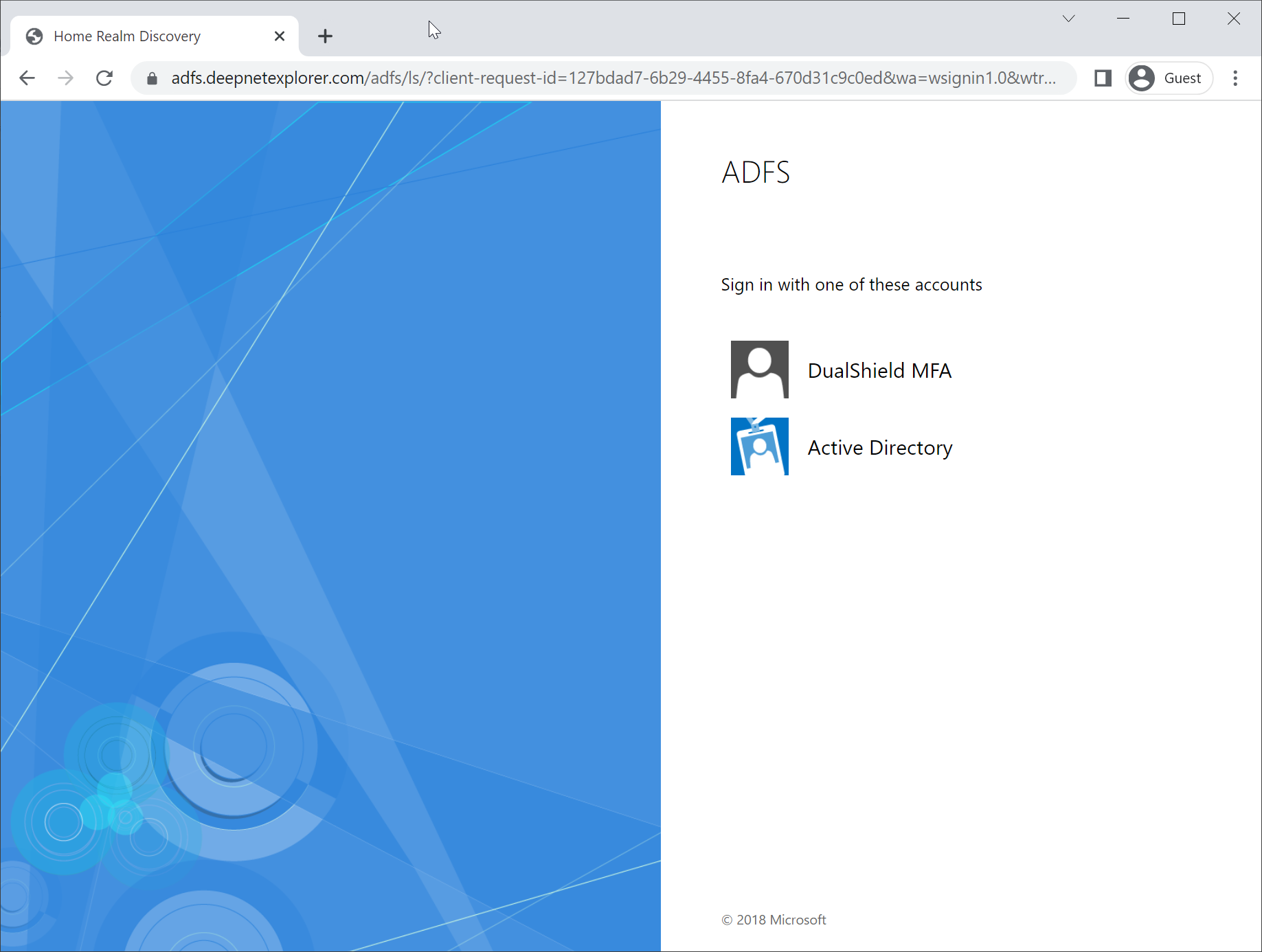Reload the ADFS sign-in page
This screenshot has height=952, width=1262.
[x=104, y=78]
